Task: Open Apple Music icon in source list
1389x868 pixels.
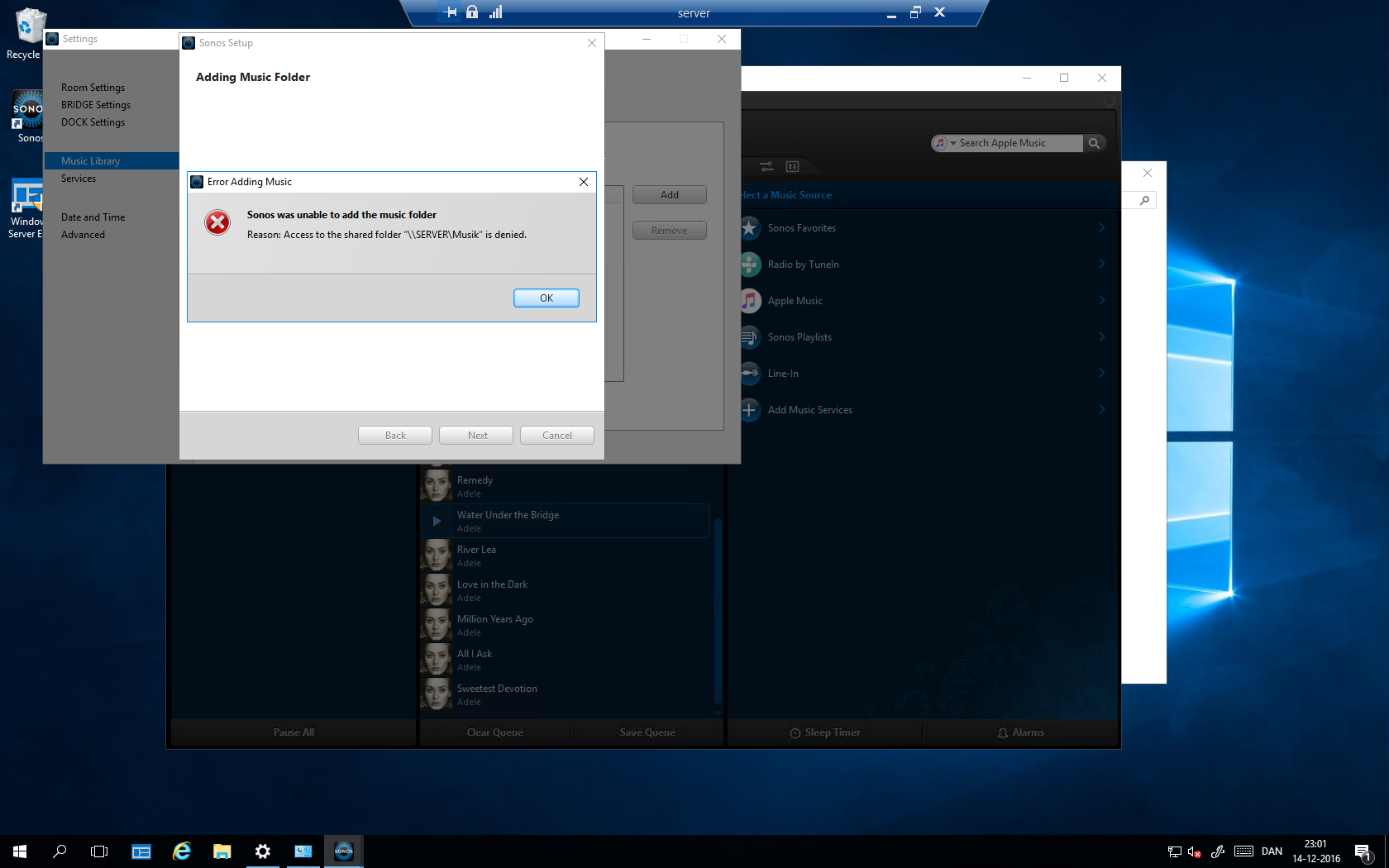Action: tap(750, 301)
